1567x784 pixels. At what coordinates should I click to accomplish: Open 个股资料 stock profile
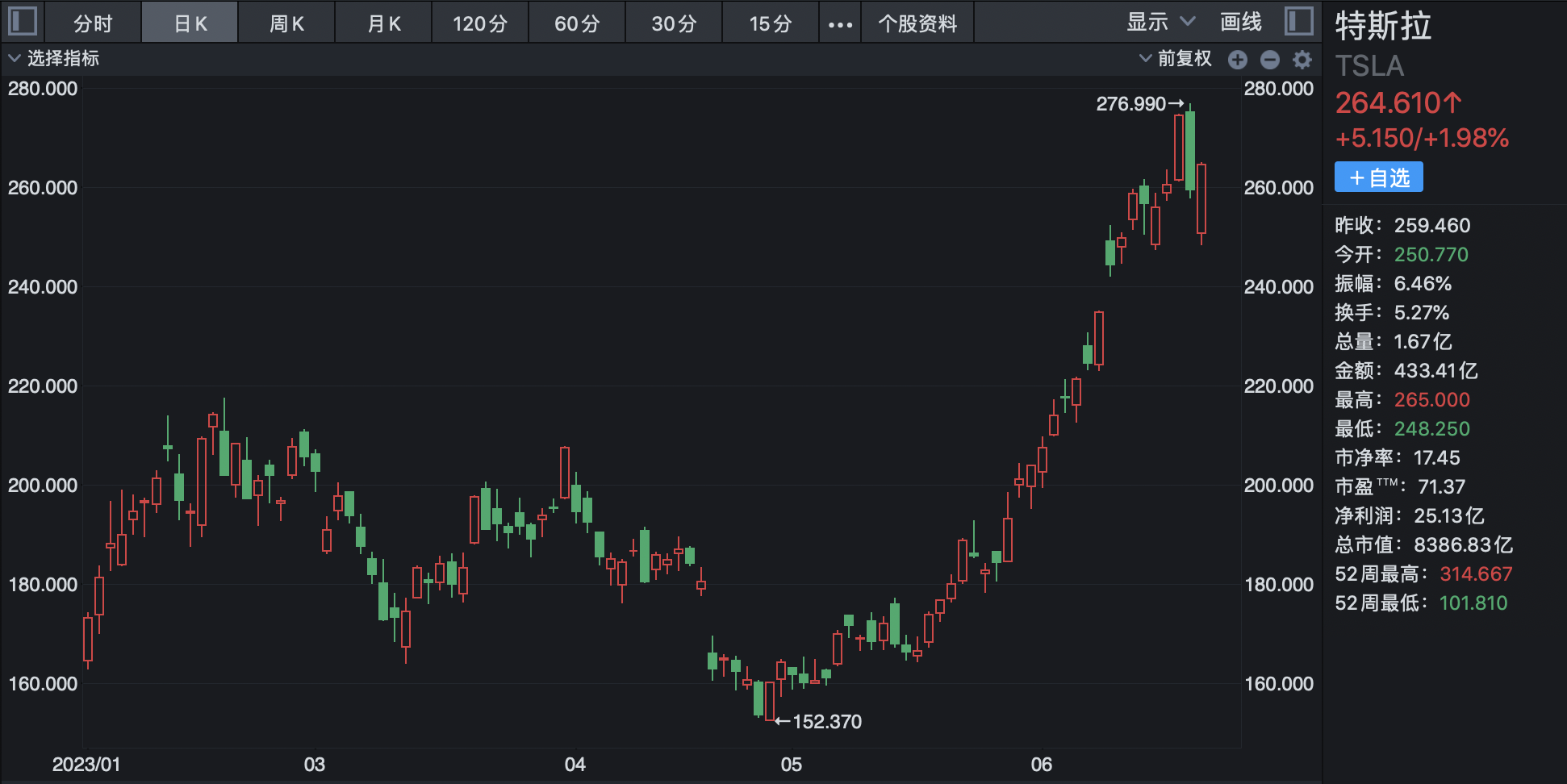click(917, 23)
